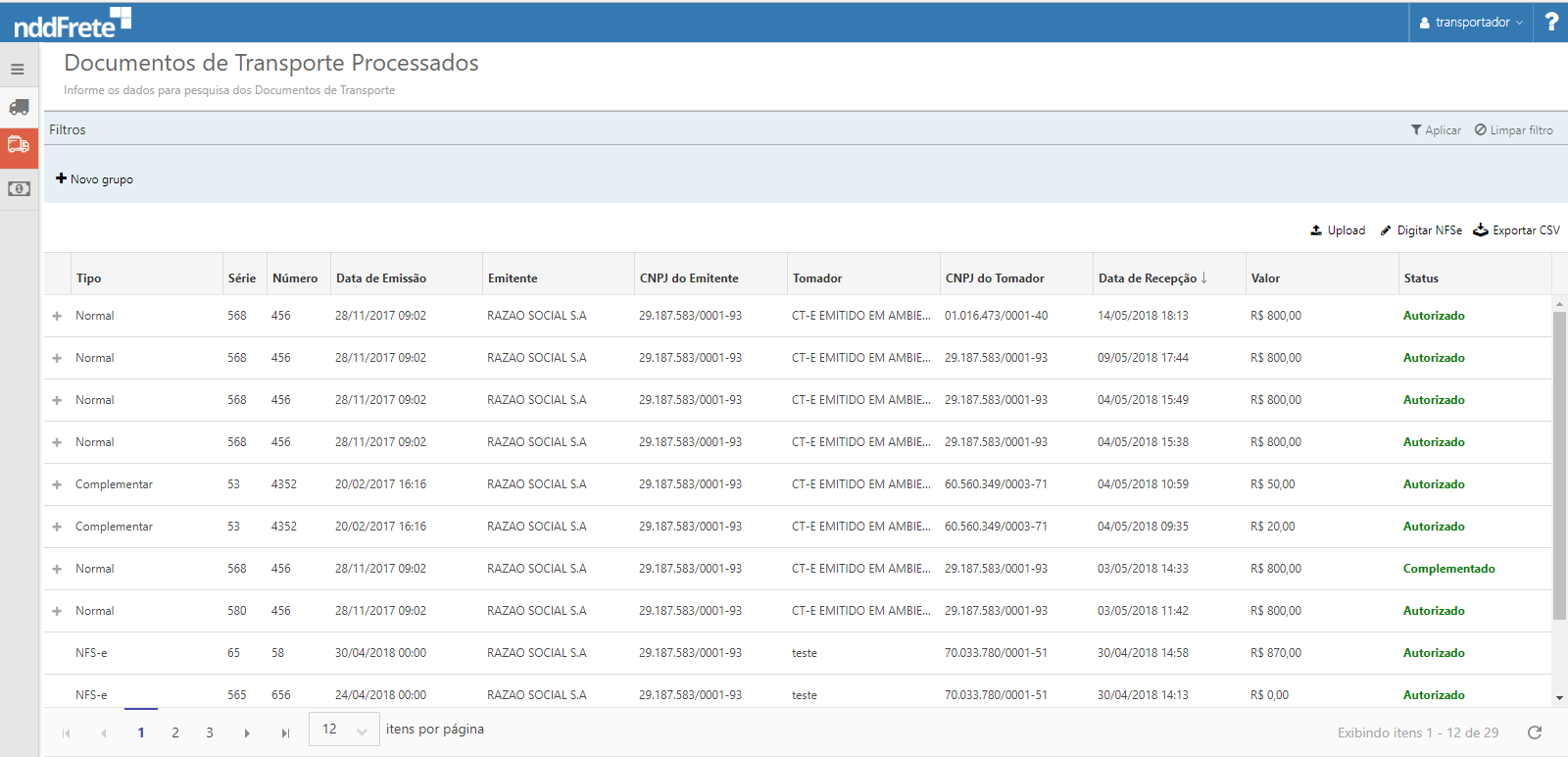Expand the first Normal row
This screenshot has height=757, width=1568.
(x=57, y=317)
